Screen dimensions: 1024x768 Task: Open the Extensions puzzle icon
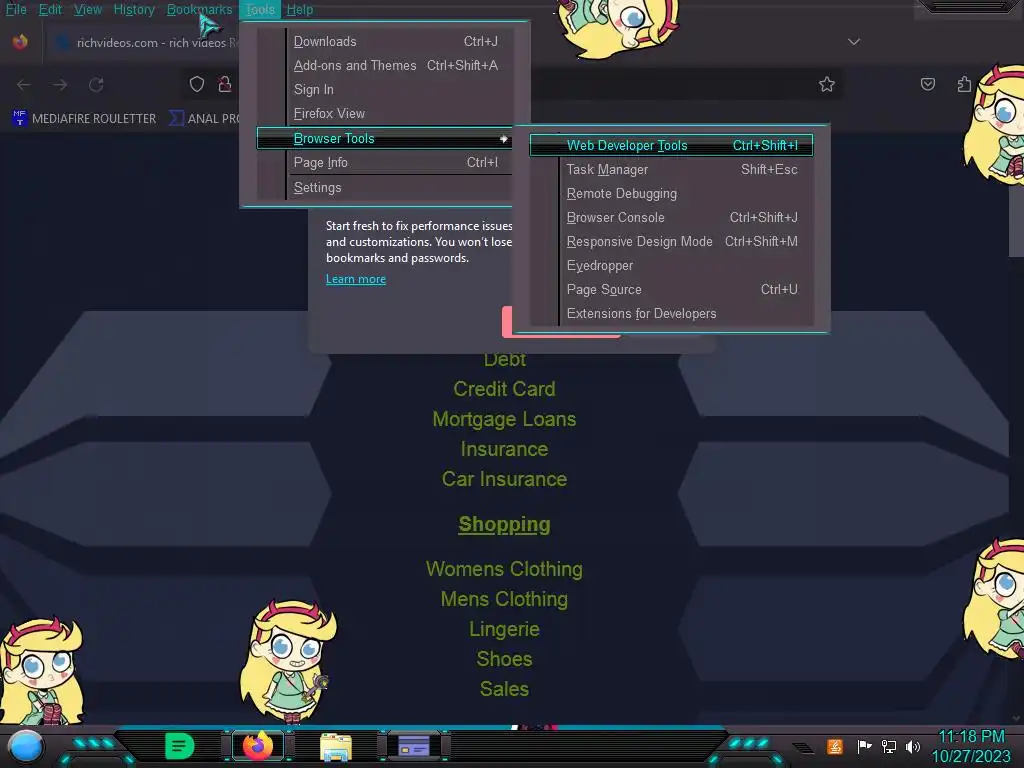pyautogui.click(x=964, y=84)
